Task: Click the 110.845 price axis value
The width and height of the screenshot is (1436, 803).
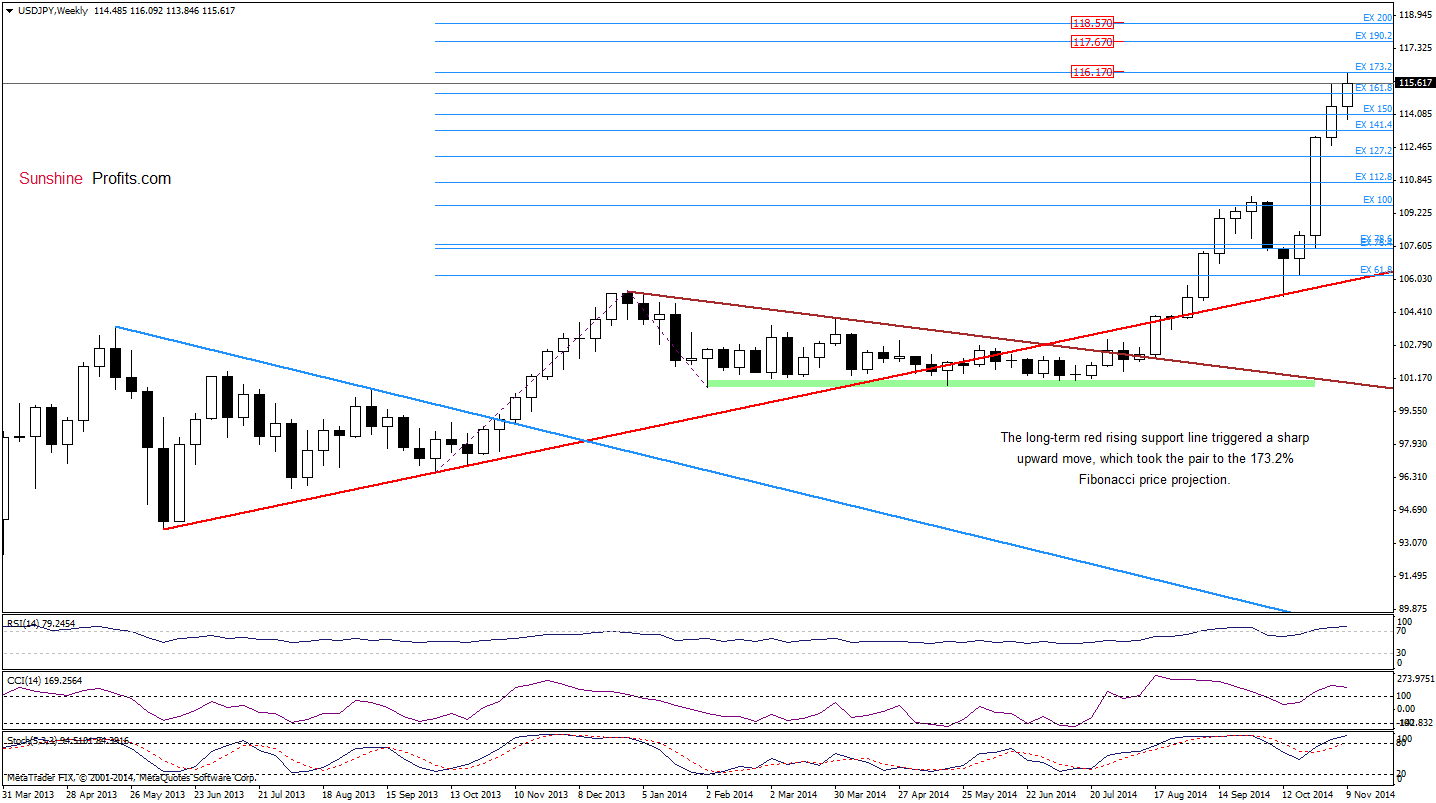Action: (x=1416, y=180)
